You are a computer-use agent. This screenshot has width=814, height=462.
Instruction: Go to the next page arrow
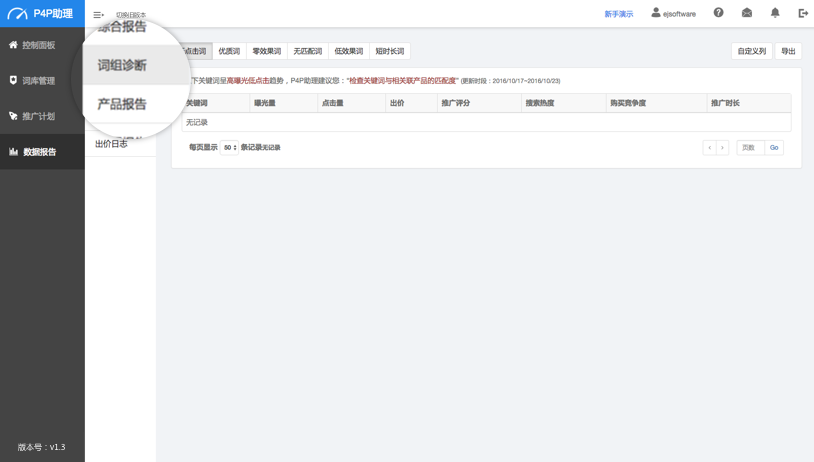coord(722,148)
